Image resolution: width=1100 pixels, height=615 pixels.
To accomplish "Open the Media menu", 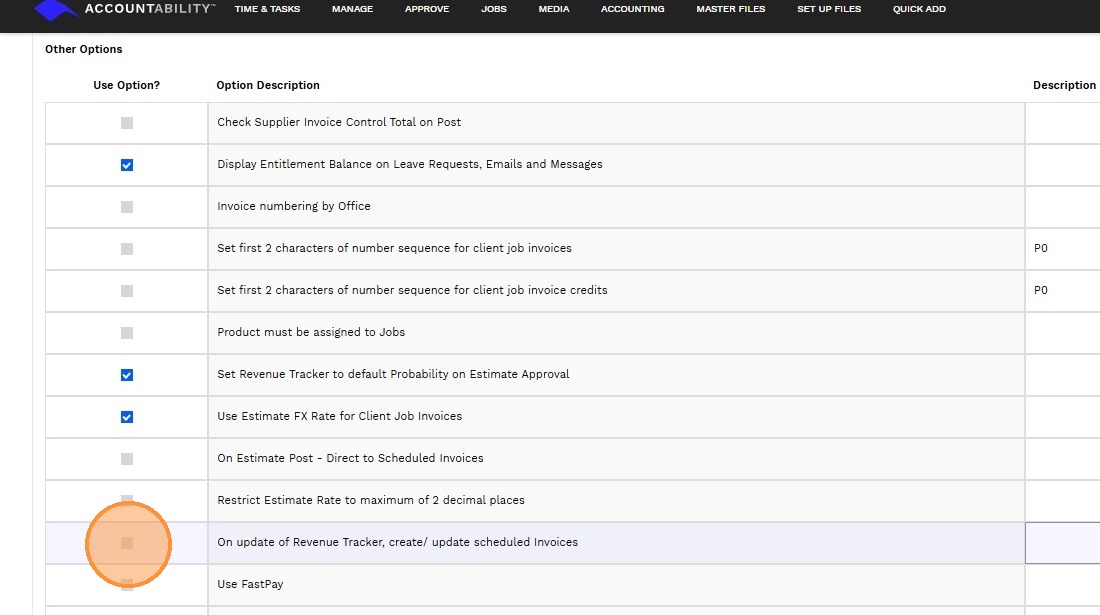I will [x=553, y=9].
